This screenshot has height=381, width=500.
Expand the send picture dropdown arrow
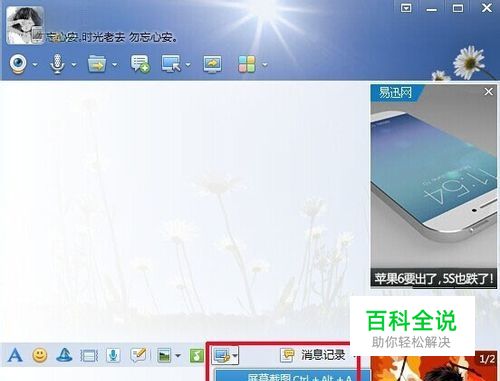(x=178, y=356)
